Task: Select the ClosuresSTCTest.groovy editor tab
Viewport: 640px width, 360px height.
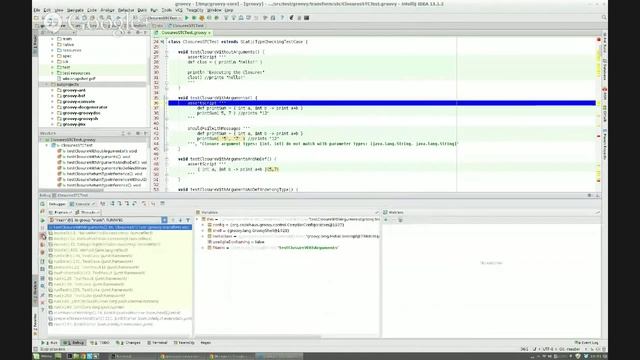Action: click(183, 33)
